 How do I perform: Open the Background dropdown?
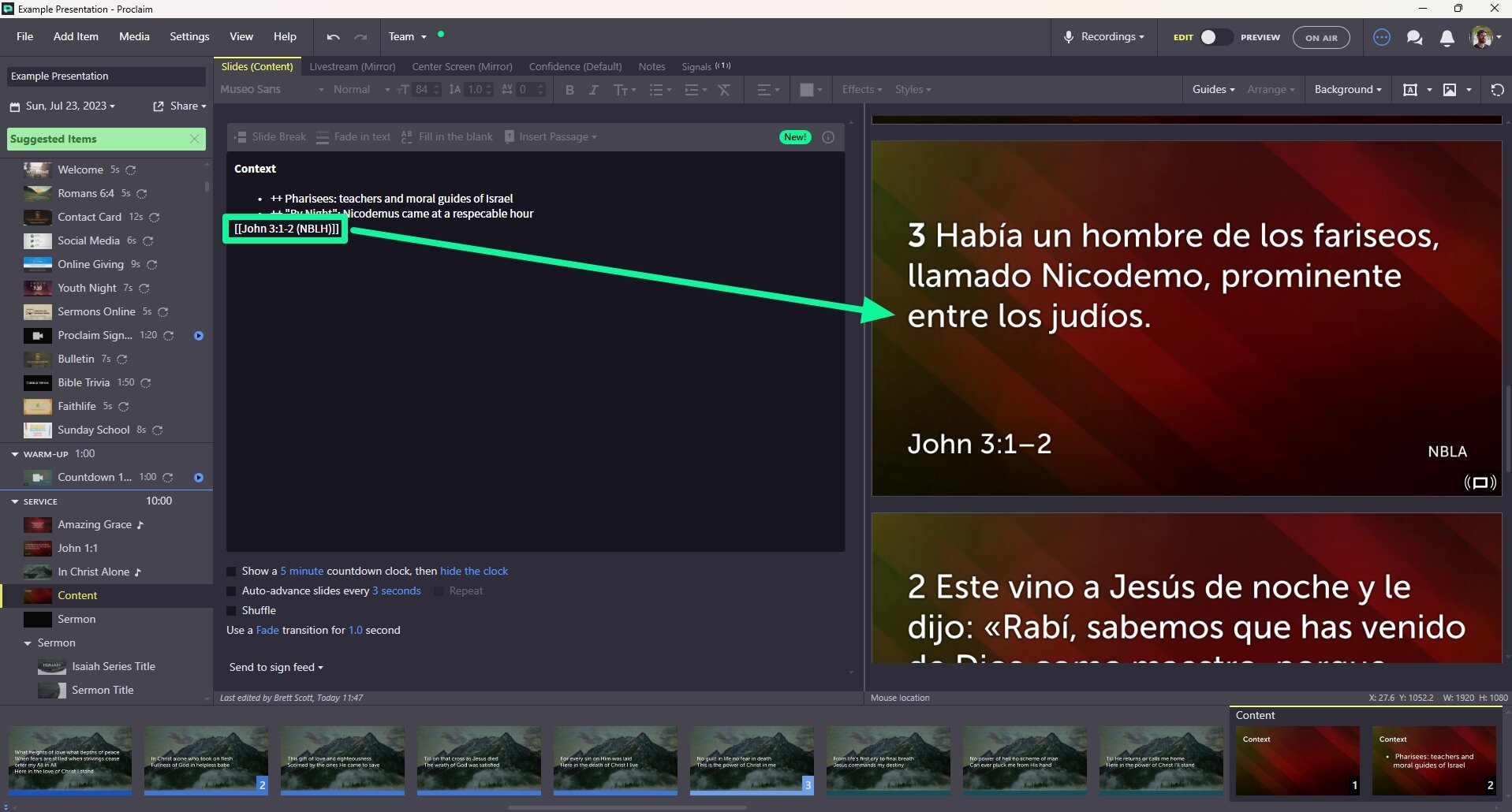[x=1347, y=90]
